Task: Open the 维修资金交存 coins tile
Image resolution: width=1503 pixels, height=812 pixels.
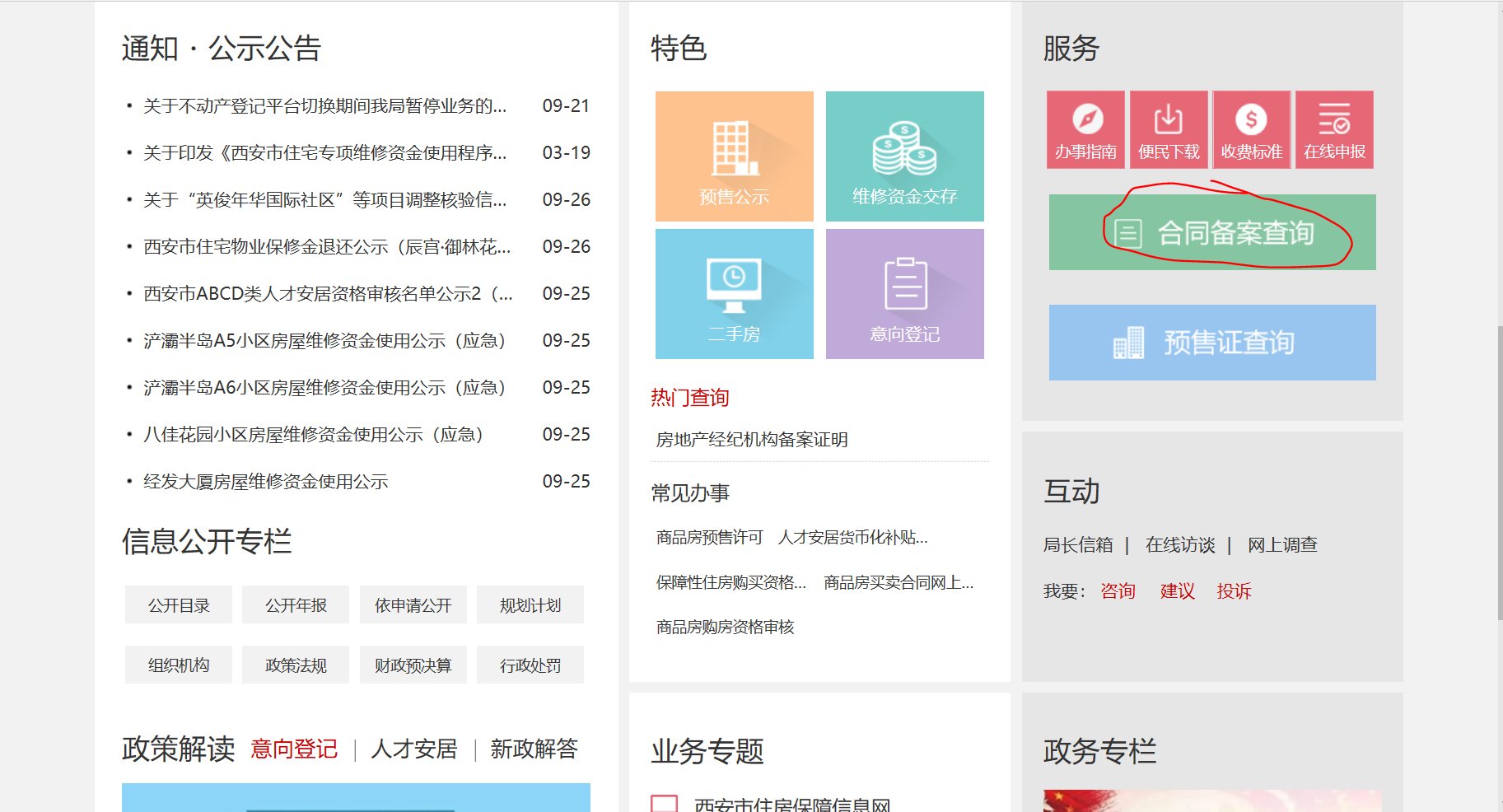Action: 903,156
